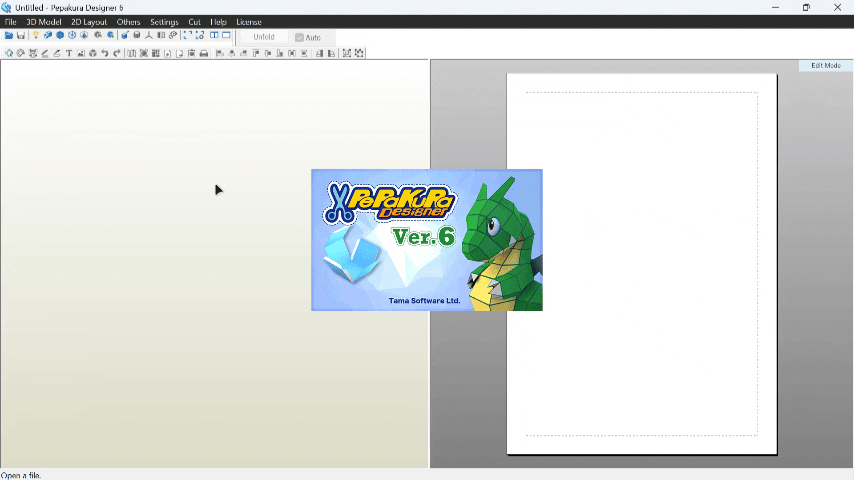
Task: Open the Settings menu
Action: [164, 22]
